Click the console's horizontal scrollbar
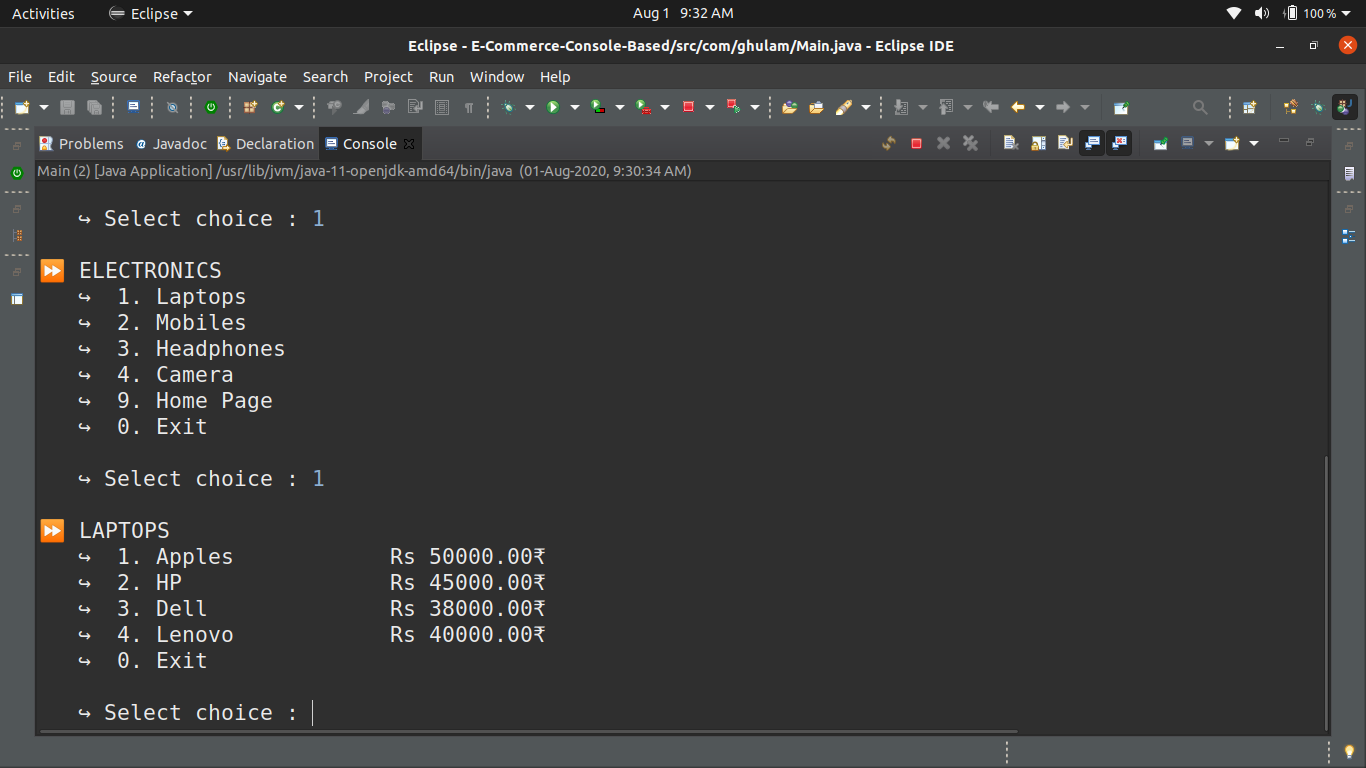The image size is (1366, 768). (x=528, y=732)
